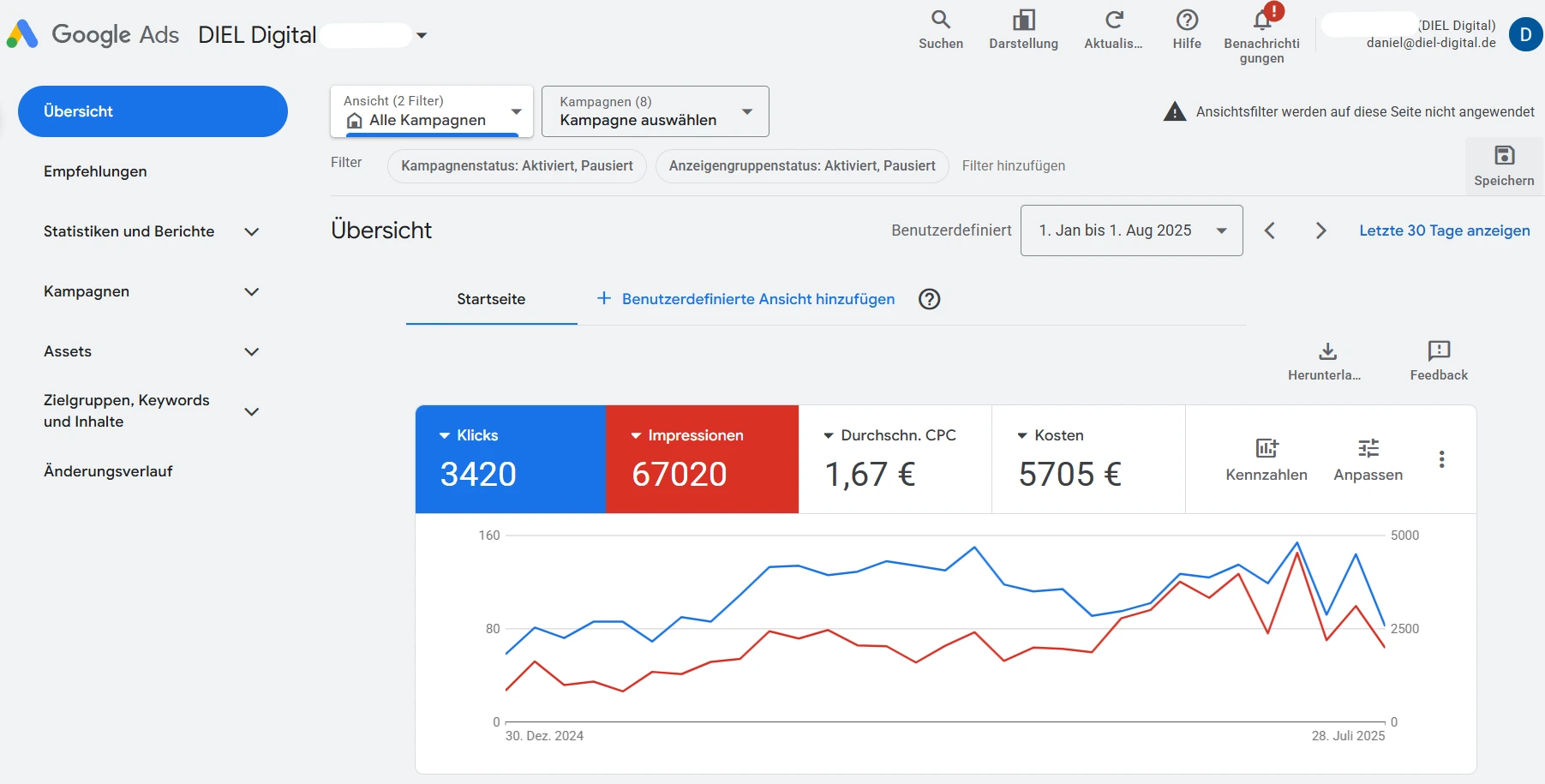Screen dimensions: 1545x784
Task: Expand the Kampagnen sidebar section
Action: coord(252,291)
